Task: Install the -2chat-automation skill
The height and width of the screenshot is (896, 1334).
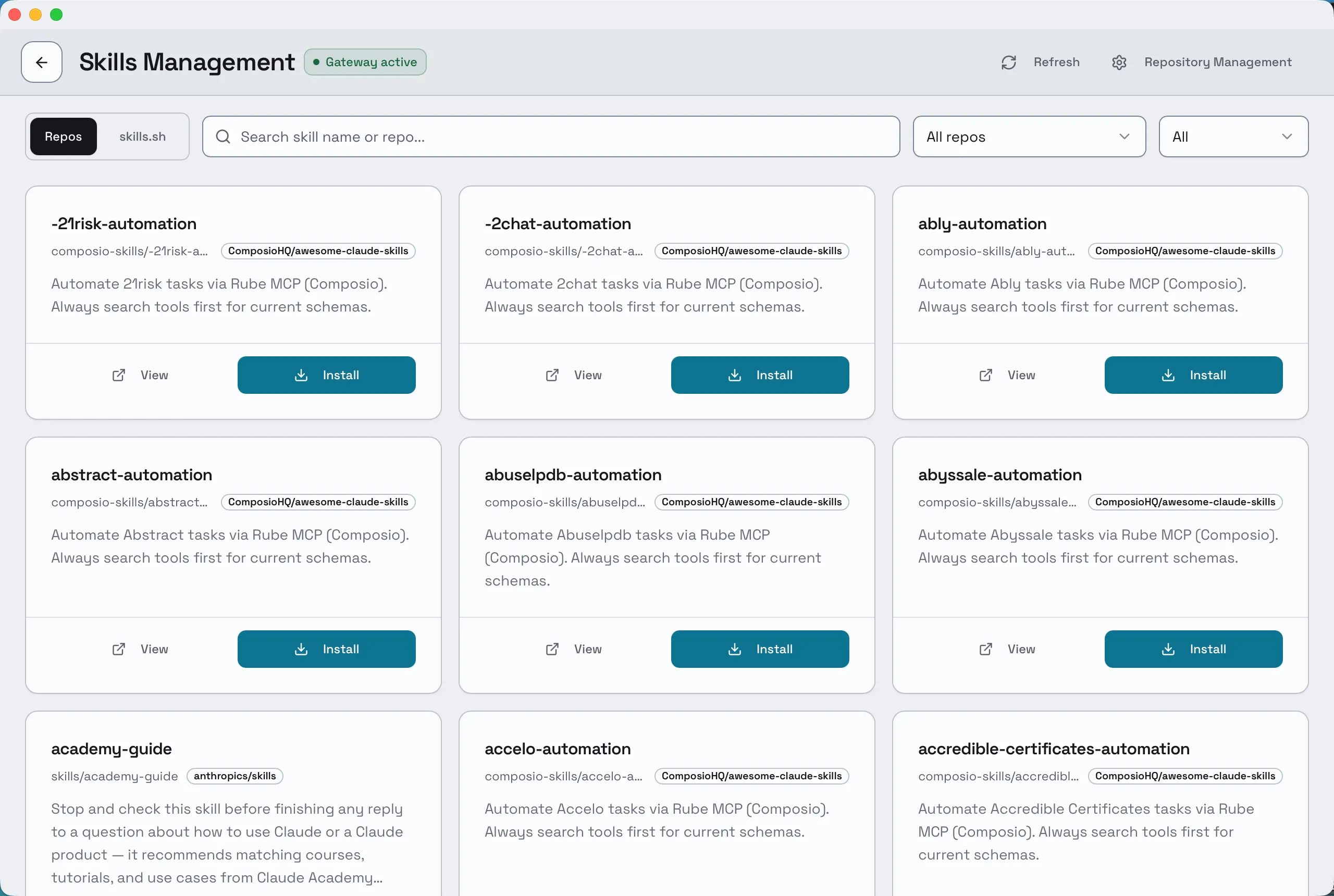Action: click(x=760, y=376)
